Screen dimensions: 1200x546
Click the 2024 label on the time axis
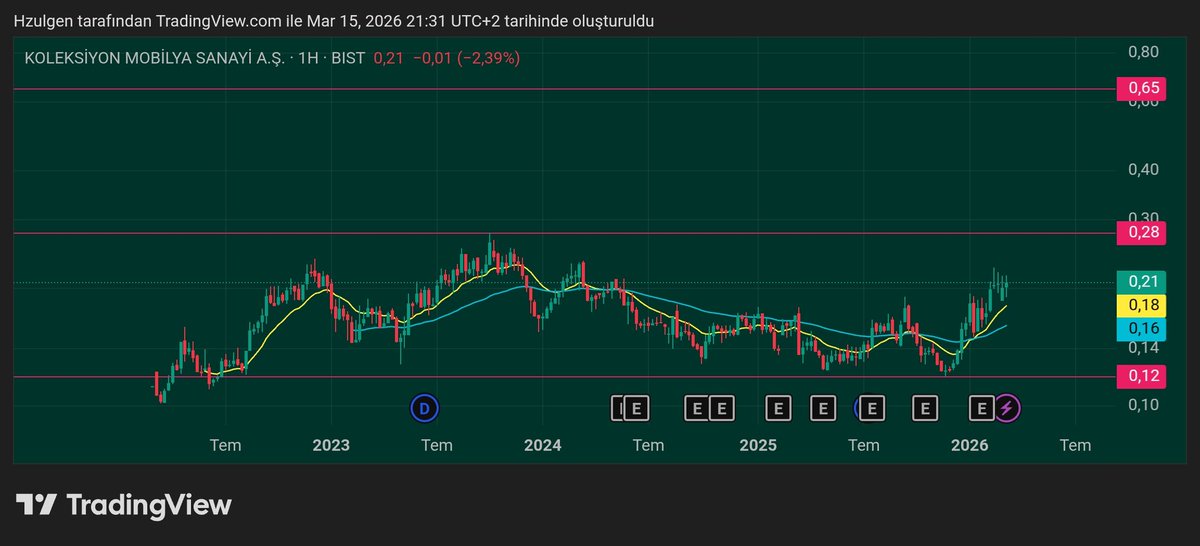[543, 445]
